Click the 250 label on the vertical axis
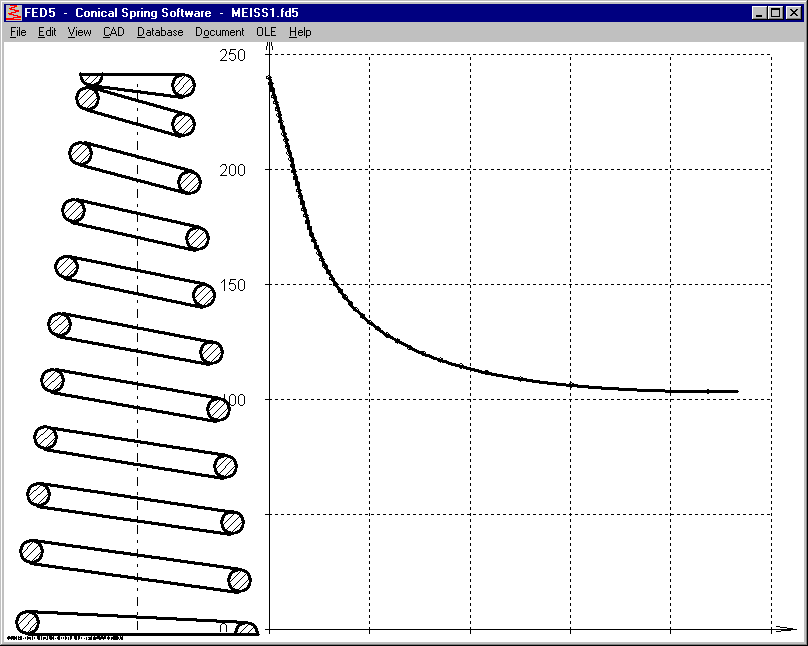 coord(232,55)
